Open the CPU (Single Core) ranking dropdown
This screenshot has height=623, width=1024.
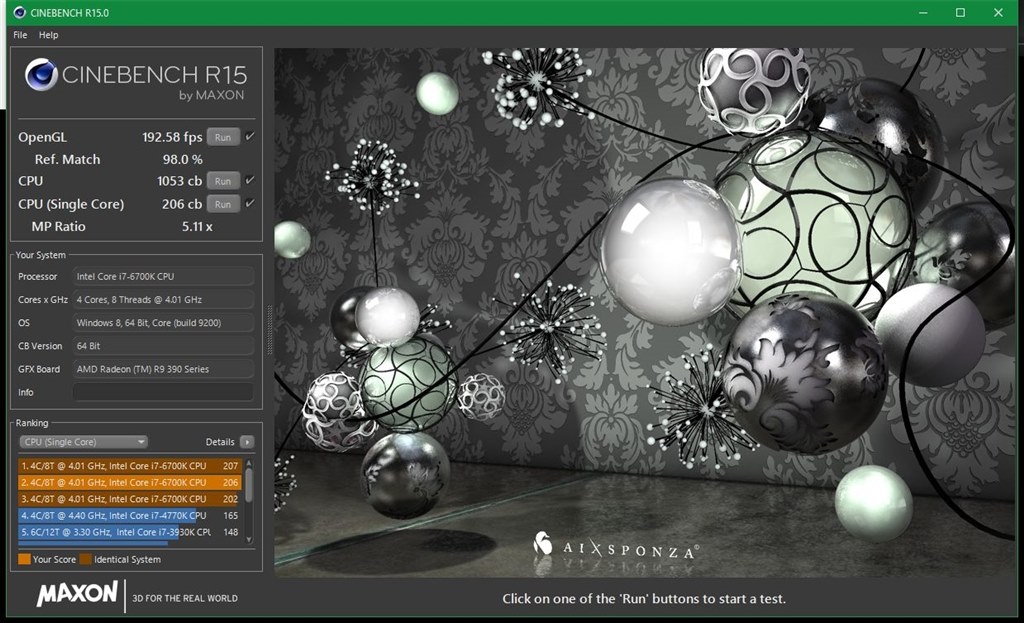[84, 442]
